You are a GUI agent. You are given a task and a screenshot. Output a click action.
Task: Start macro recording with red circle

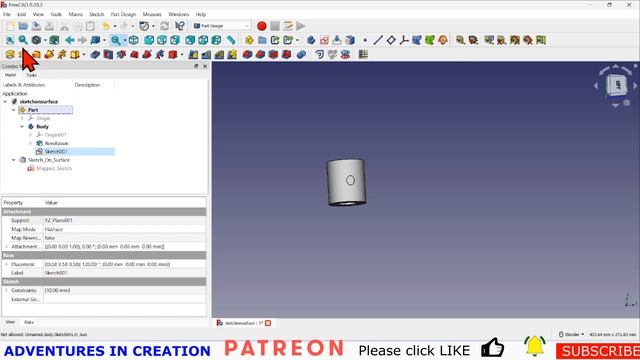[x=262, y=26]
